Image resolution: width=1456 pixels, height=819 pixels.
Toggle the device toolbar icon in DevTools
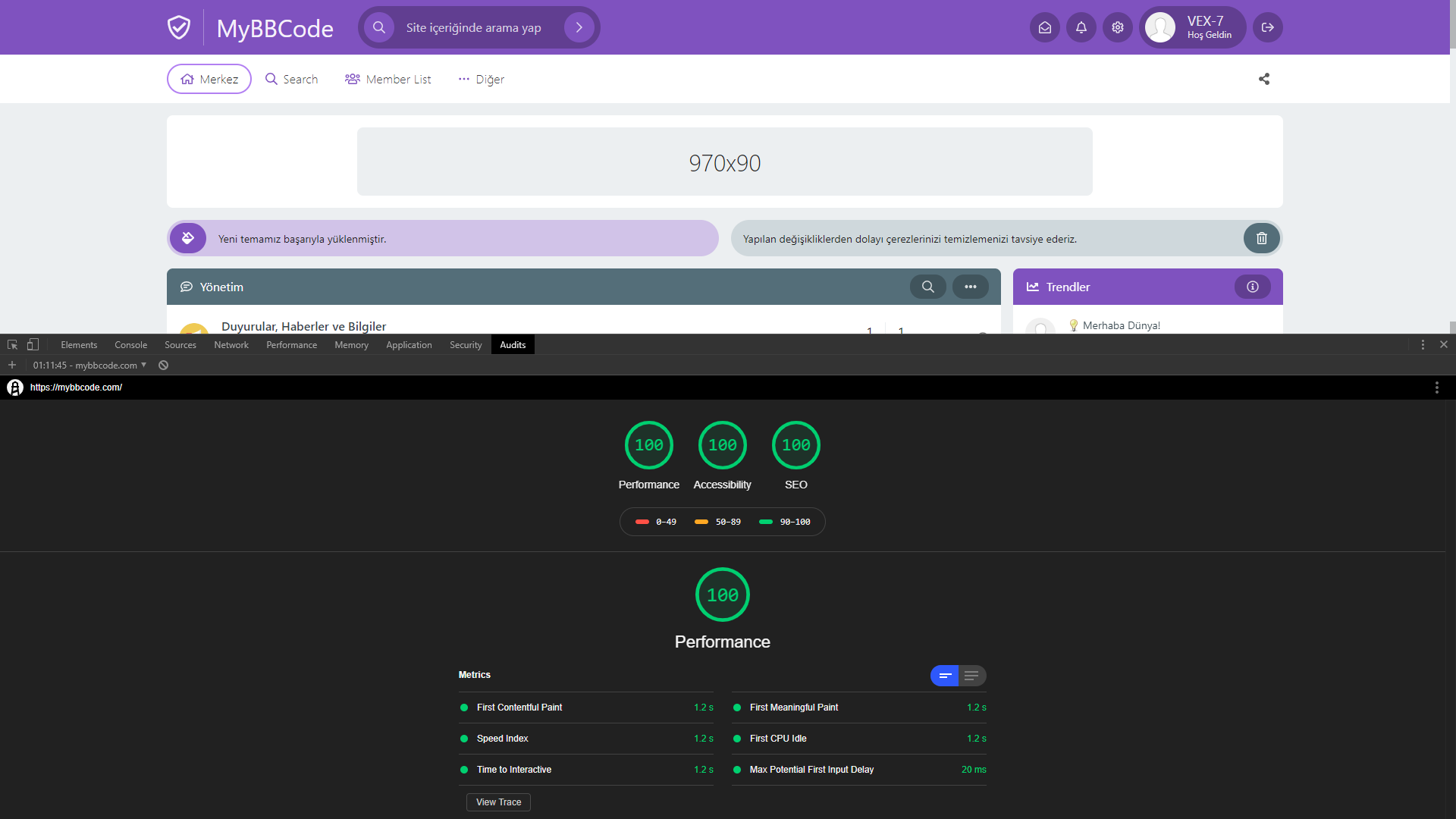[33, 344]
